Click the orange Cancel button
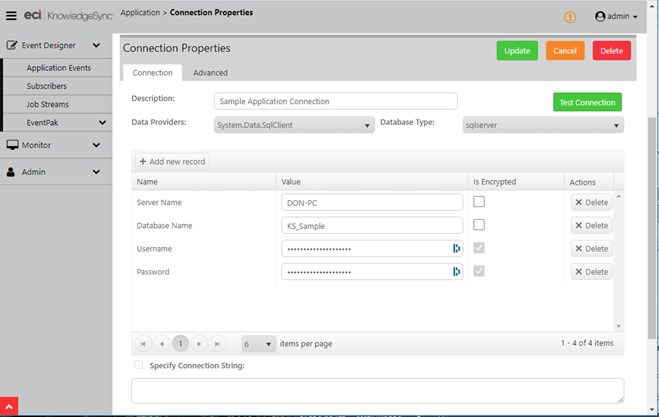 (x=565, y=51)
